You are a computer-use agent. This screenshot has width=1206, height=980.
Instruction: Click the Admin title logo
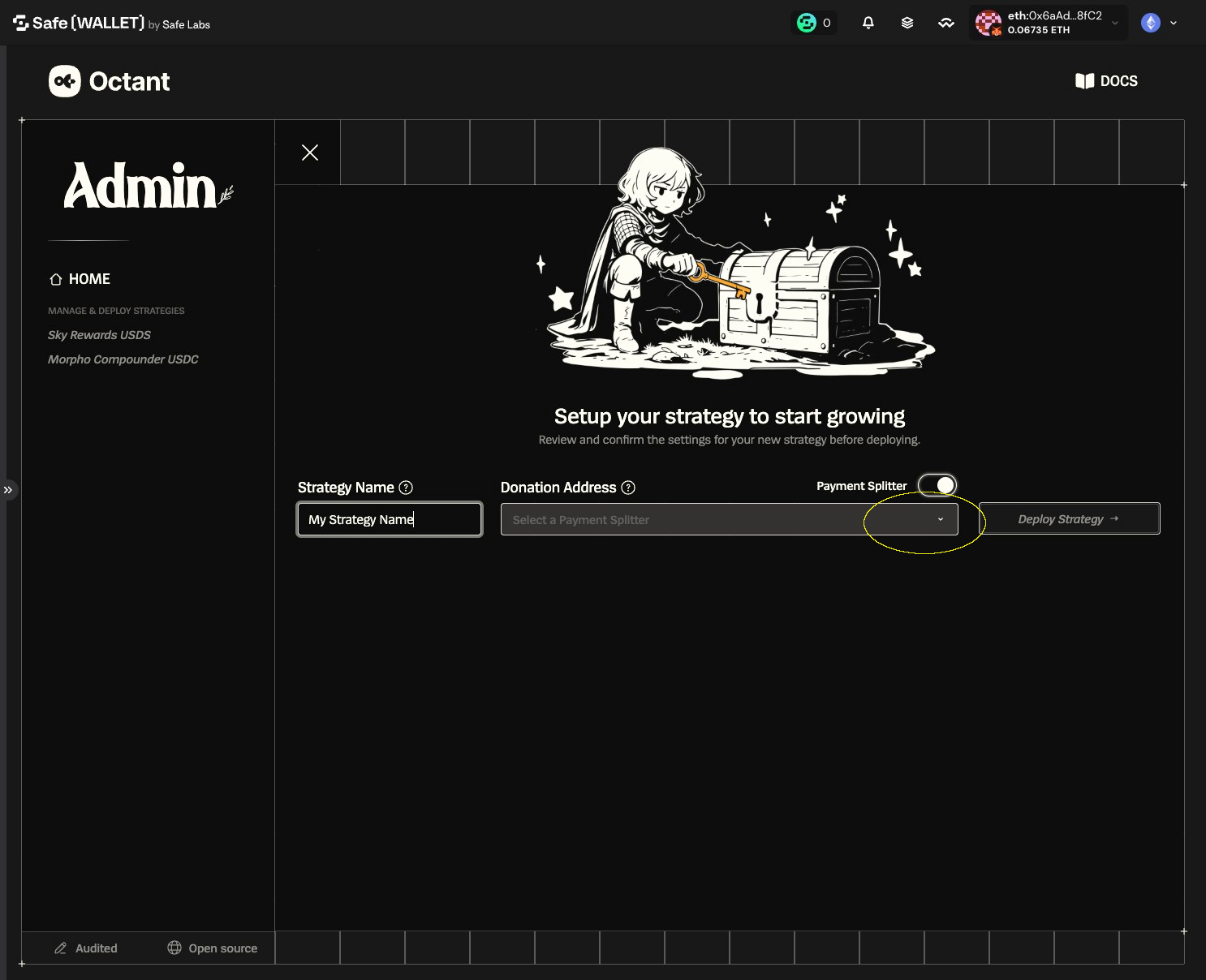pos(149,186)
